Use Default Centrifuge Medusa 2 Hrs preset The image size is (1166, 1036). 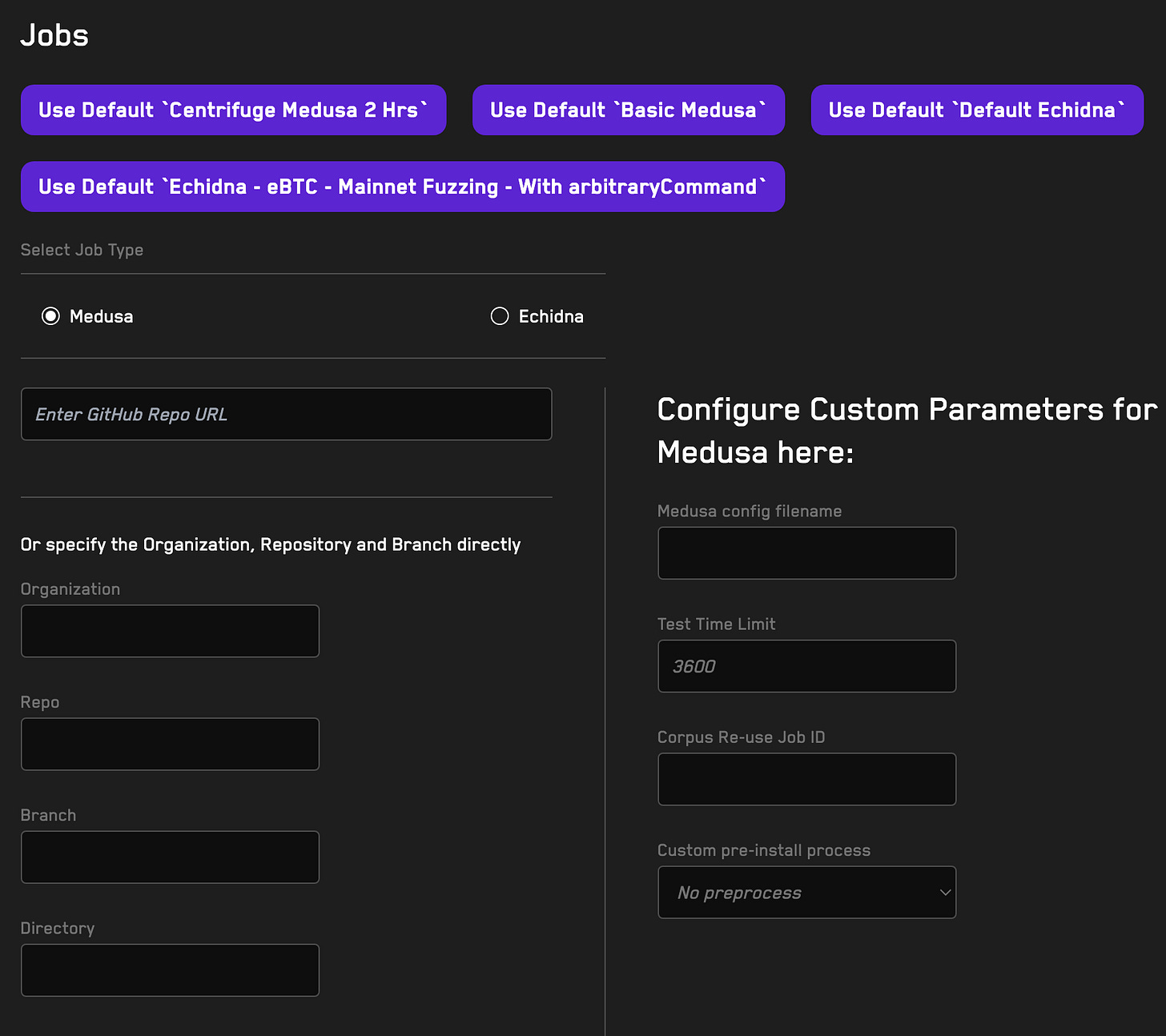coord(233,110)
